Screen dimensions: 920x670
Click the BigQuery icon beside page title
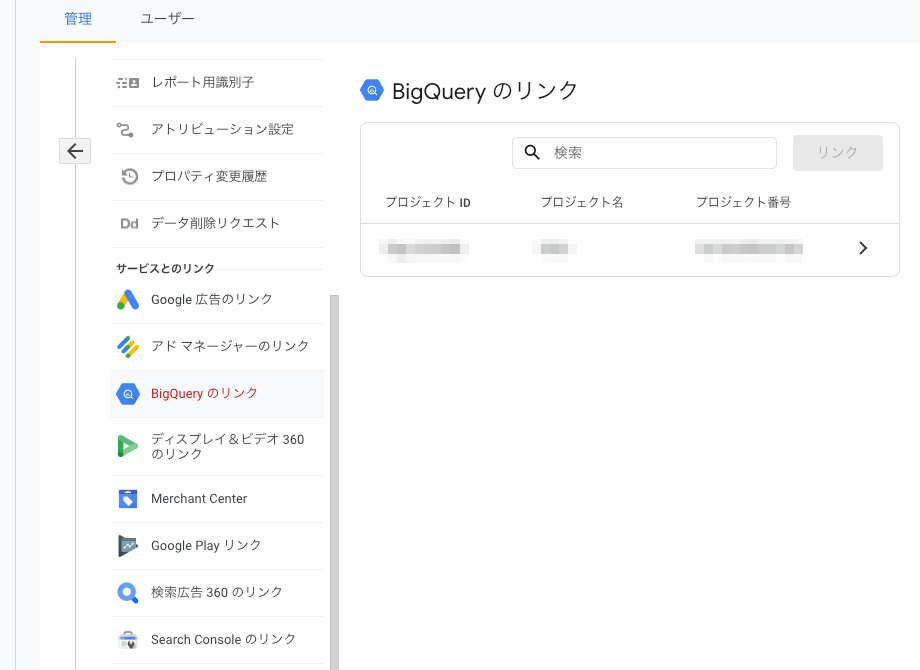[x=372, y=90]
